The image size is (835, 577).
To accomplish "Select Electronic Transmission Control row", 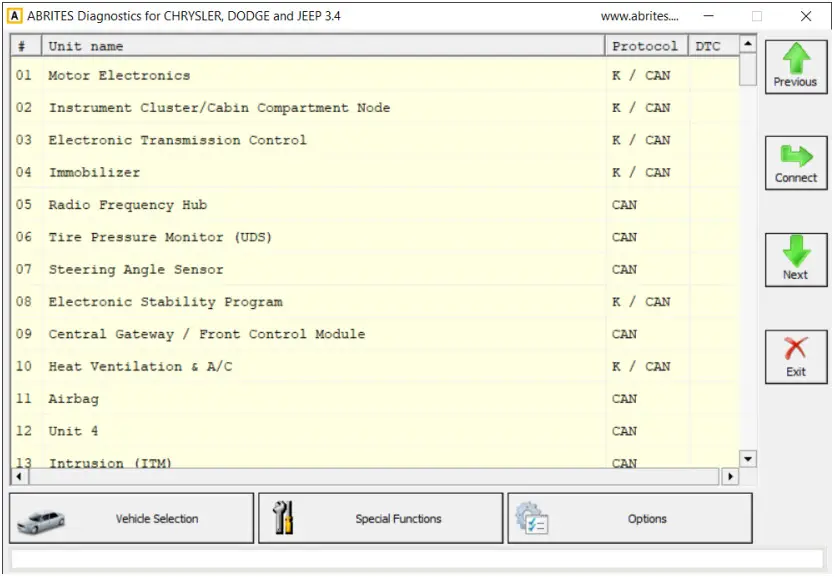I will pos(375,140).
